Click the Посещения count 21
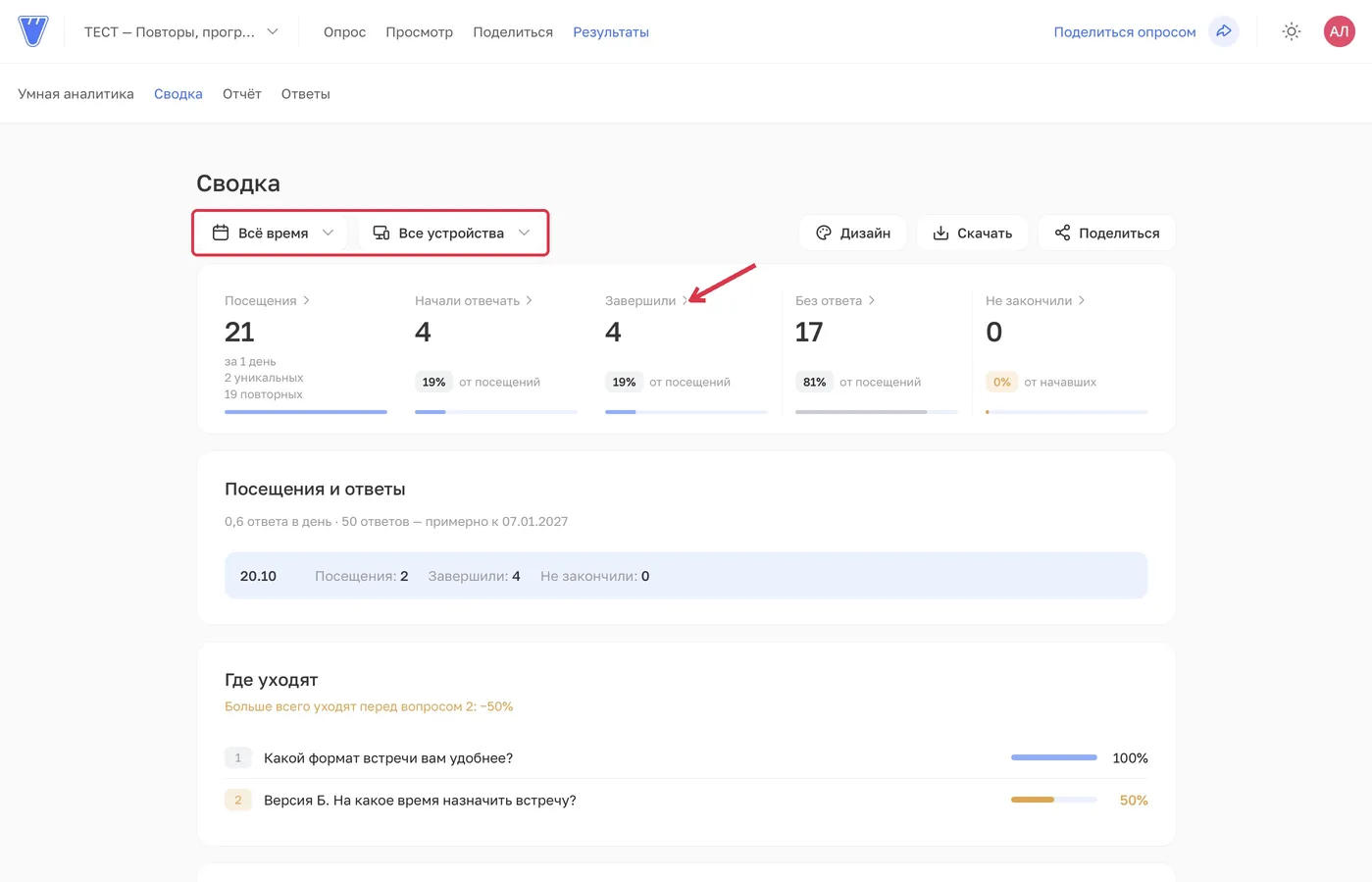The width and height of the screenshot is (1372, 882). pos(239,332)
